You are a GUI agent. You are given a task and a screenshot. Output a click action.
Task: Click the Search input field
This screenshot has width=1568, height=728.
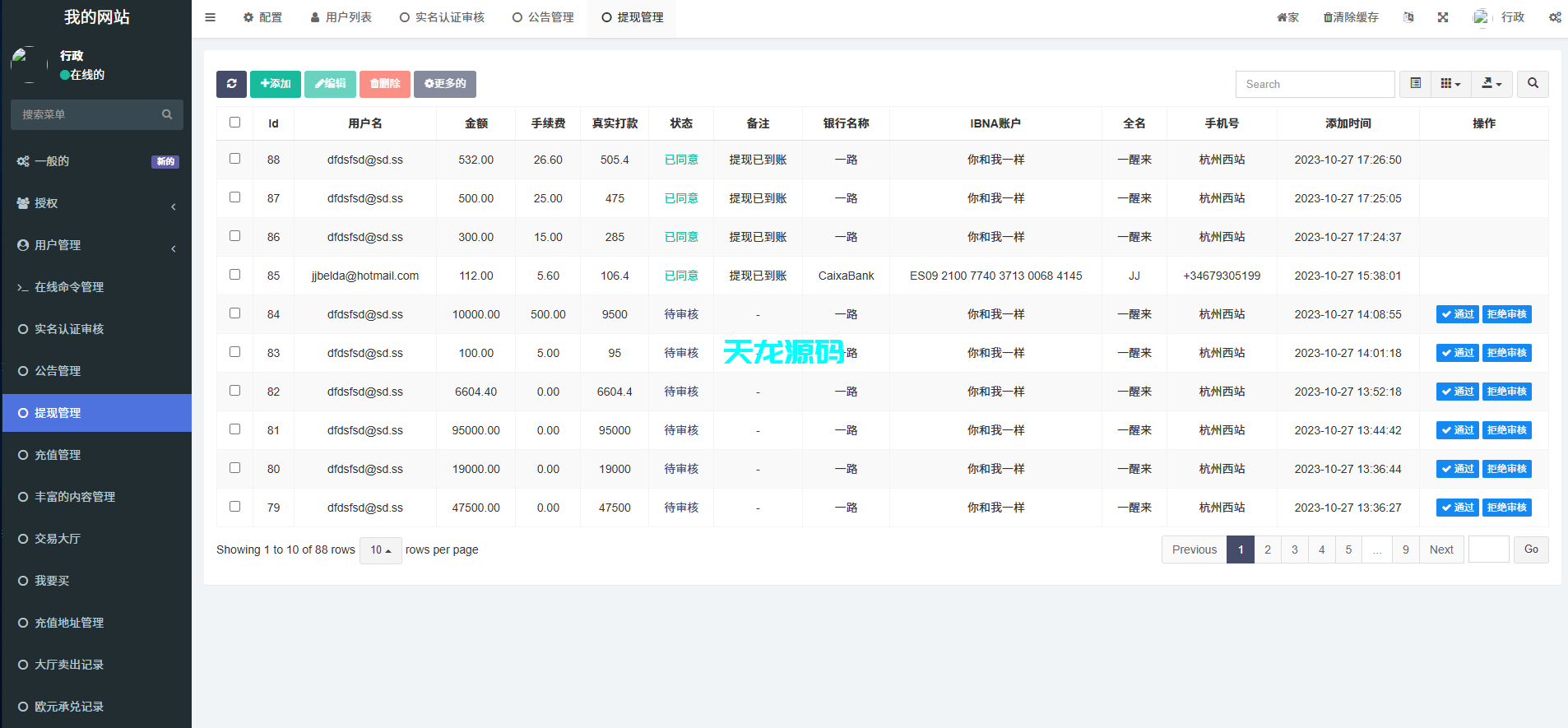pos(1315,84)
